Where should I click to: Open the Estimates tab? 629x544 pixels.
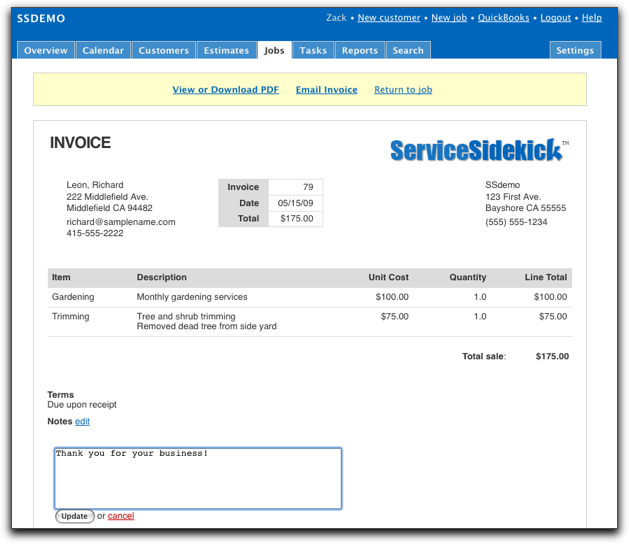pos(226,51)
